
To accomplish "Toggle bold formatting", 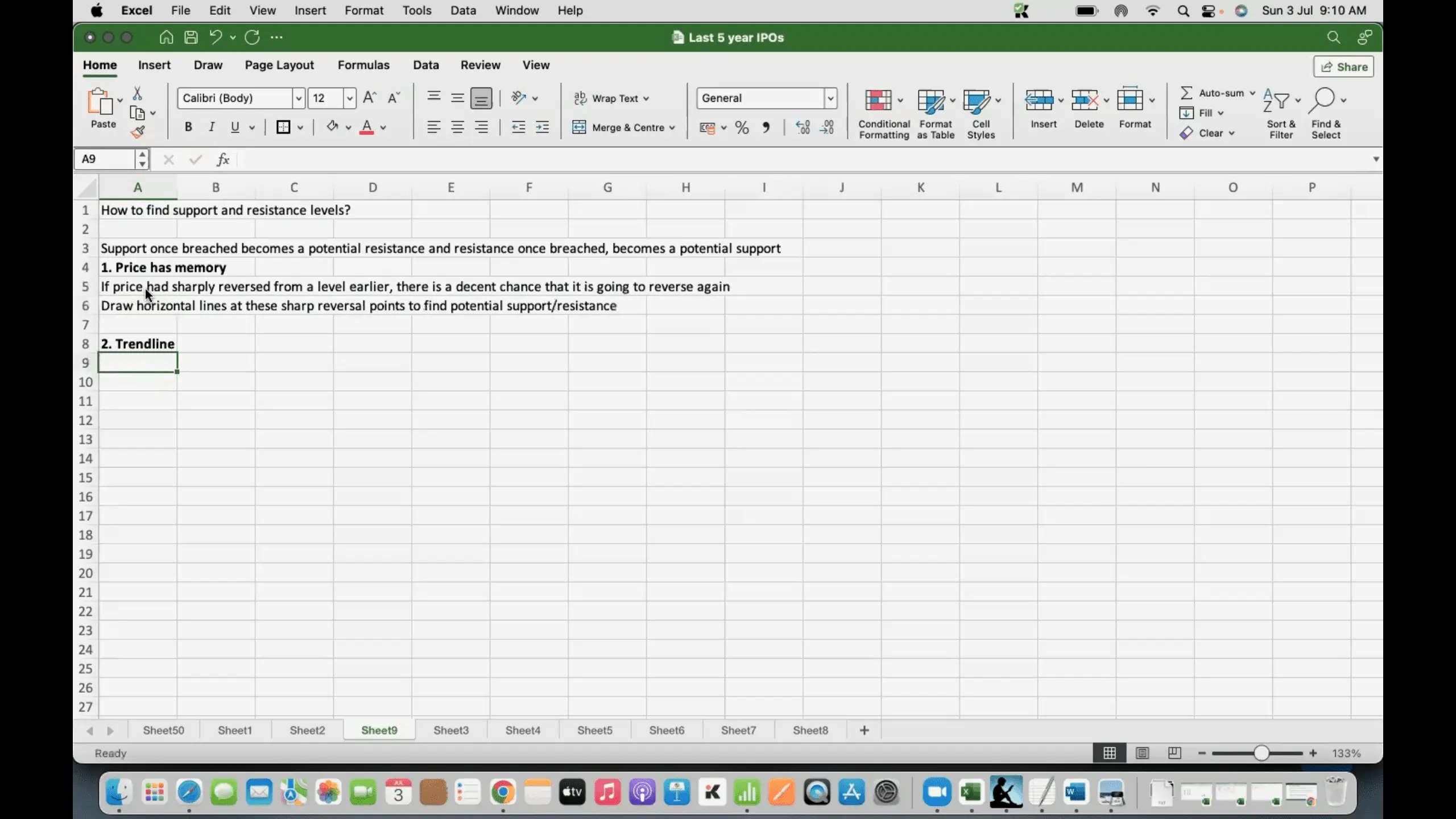I will click(x=188, y=127).
